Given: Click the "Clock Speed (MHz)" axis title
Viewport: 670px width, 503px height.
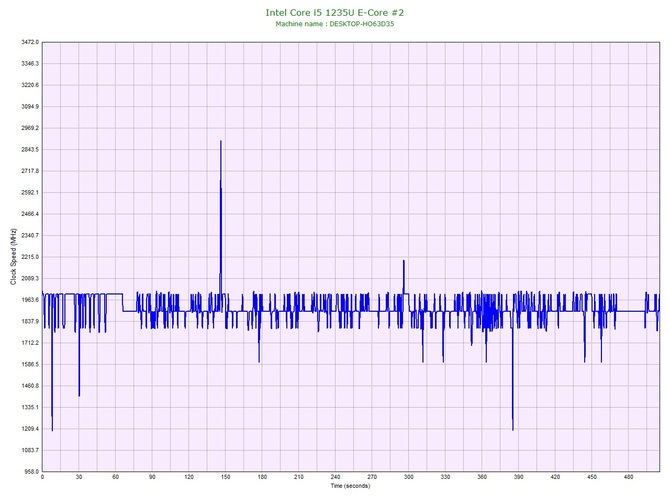Looking at the screenshot, I should [13, 256].
